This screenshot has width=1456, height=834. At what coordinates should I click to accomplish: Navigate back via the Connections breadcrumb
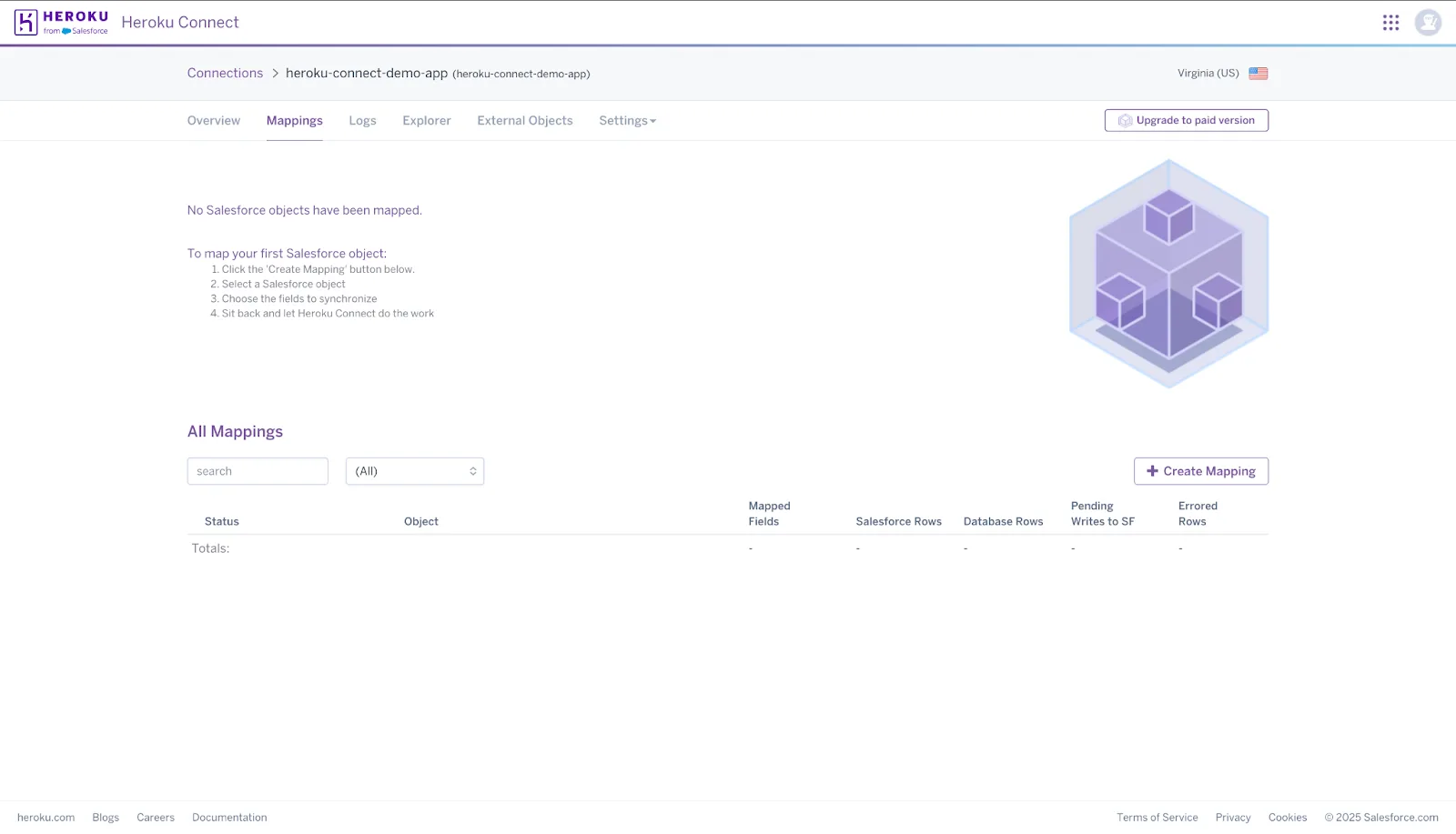225,73
